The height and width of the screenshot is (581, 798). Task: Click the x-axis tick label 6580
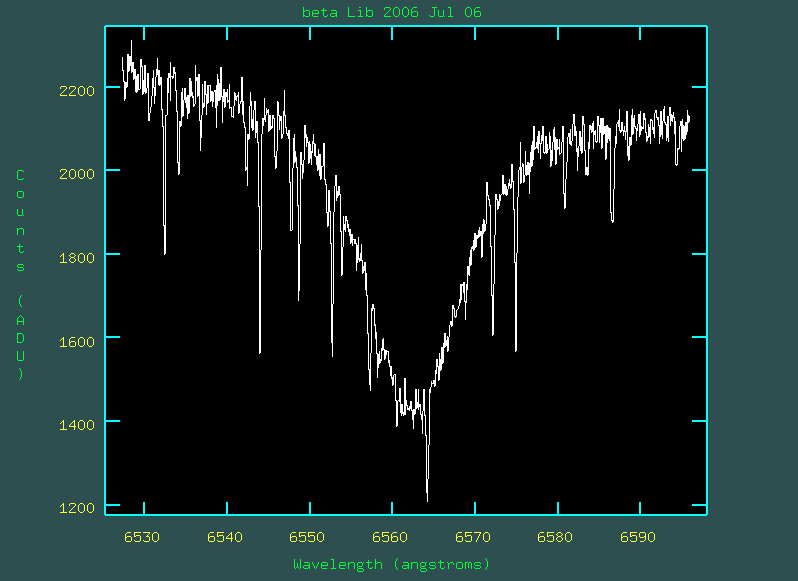point(555,537)
